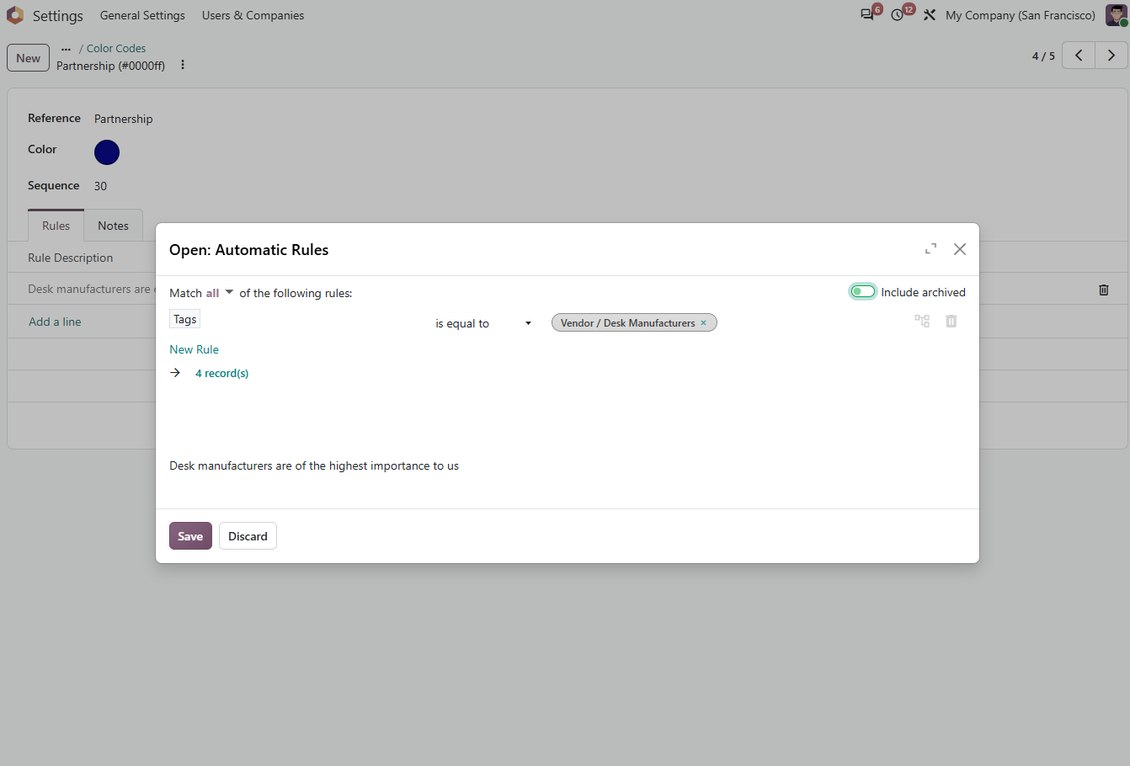
Task: Open the record actions kebab menu
Action: (183, 65)
